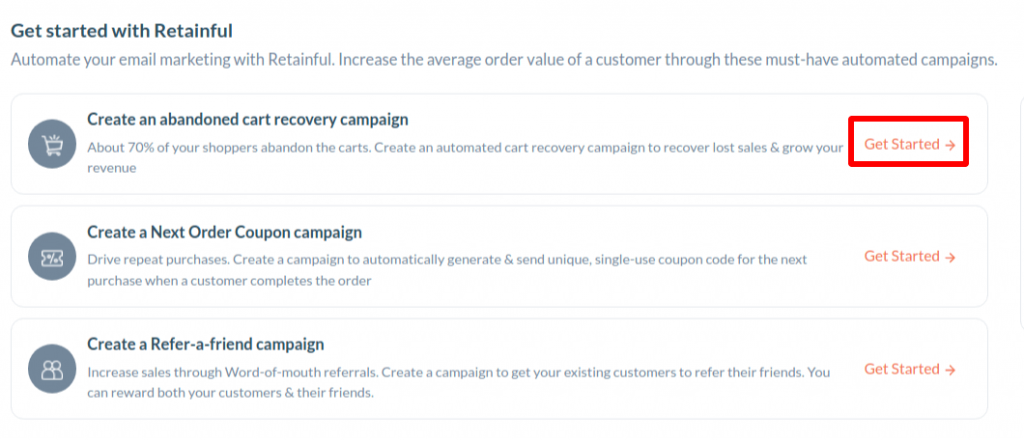1024x441 pixels.
Task: Get started with Next Order Coupon campaign
Action: (910, 256)
